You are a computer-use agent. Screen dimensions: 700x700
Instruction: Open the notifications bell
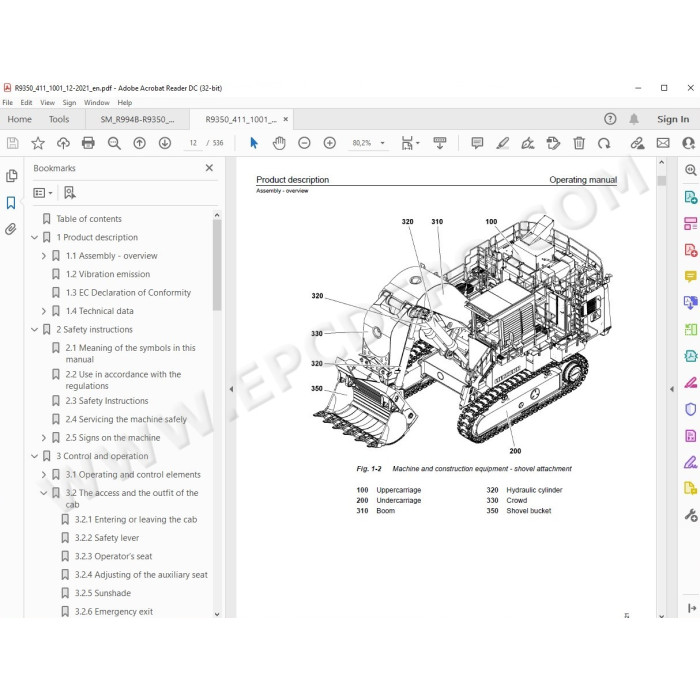[x=634, y=119]
